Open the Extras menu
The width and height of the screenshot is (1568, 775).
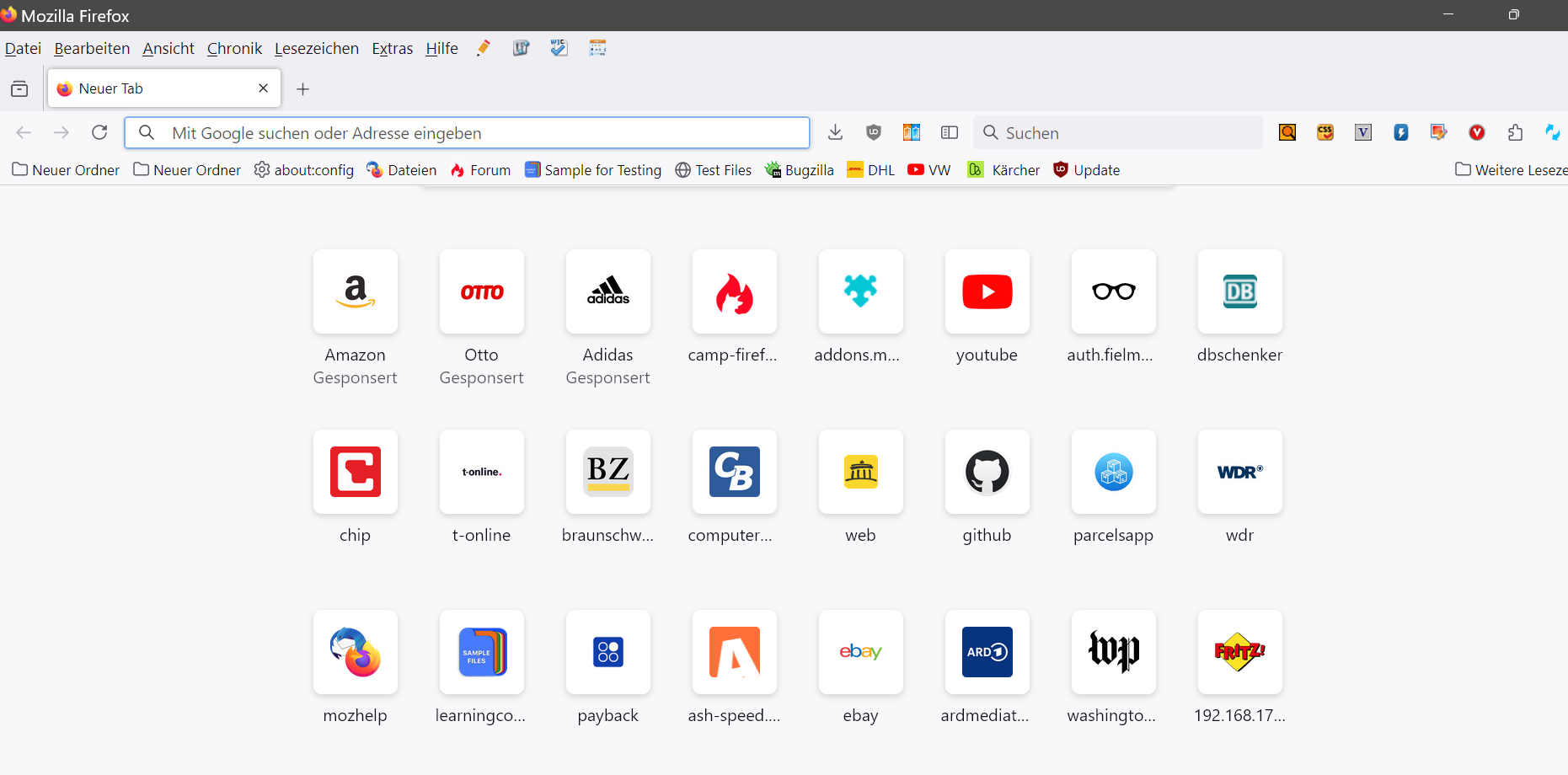tap(393, 49)
